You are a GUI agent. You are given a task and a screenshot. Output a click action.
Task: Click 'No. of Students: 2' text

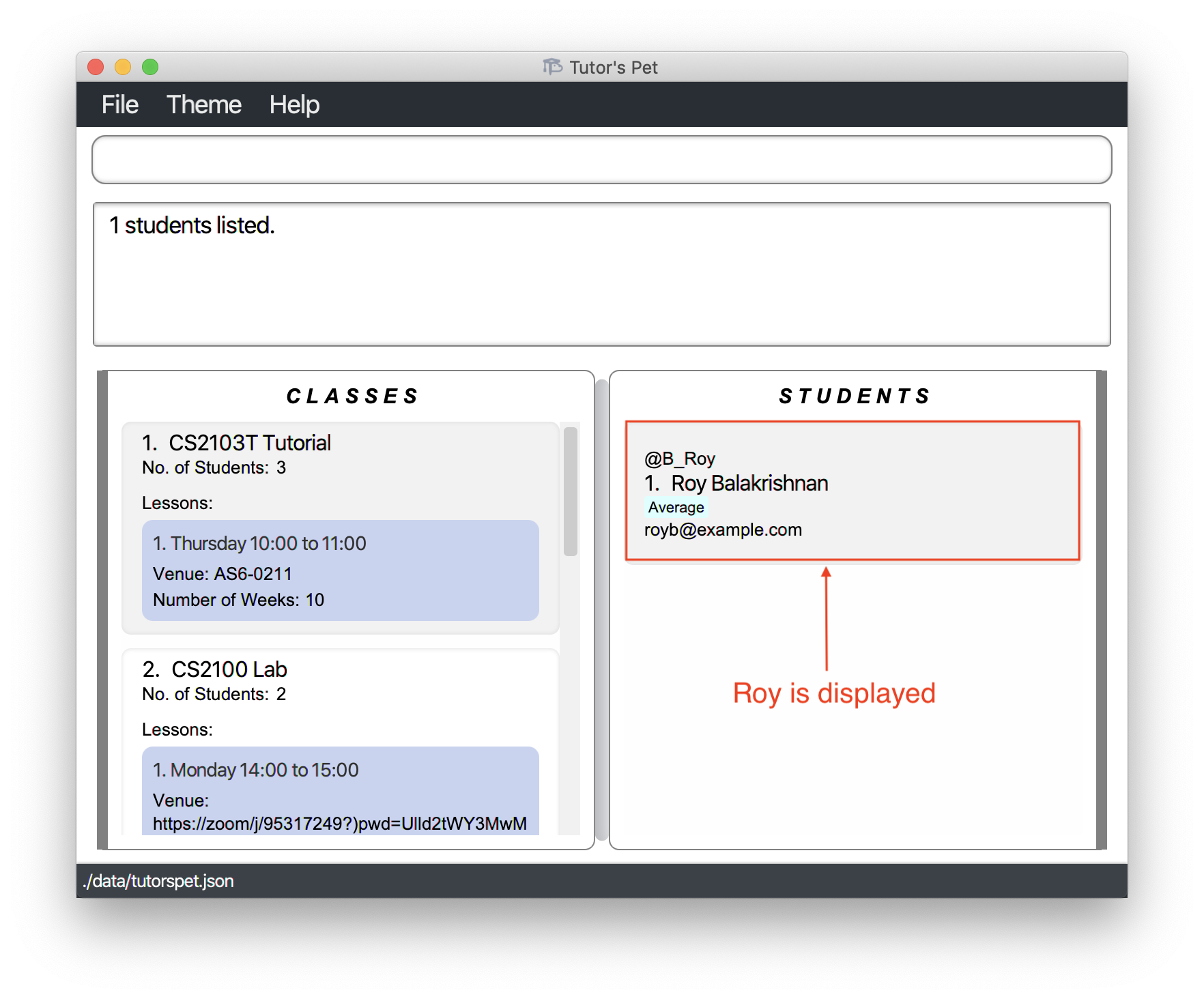click(x=214, y=695)
